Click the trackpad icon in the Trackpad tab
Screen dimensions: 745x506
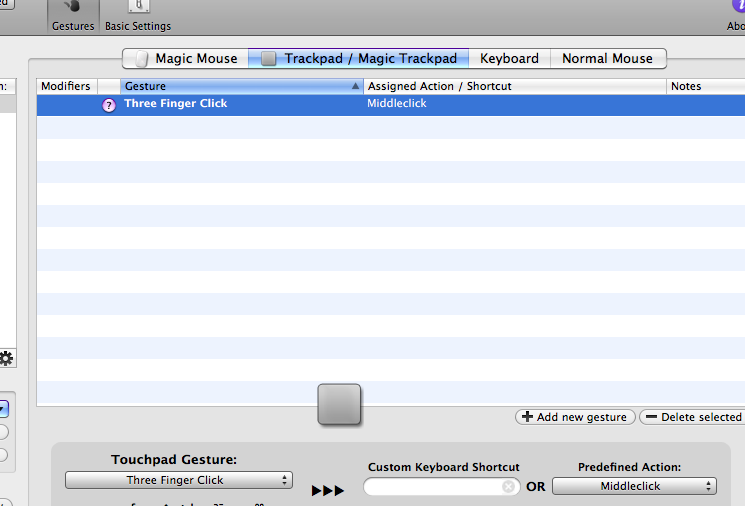268,58
